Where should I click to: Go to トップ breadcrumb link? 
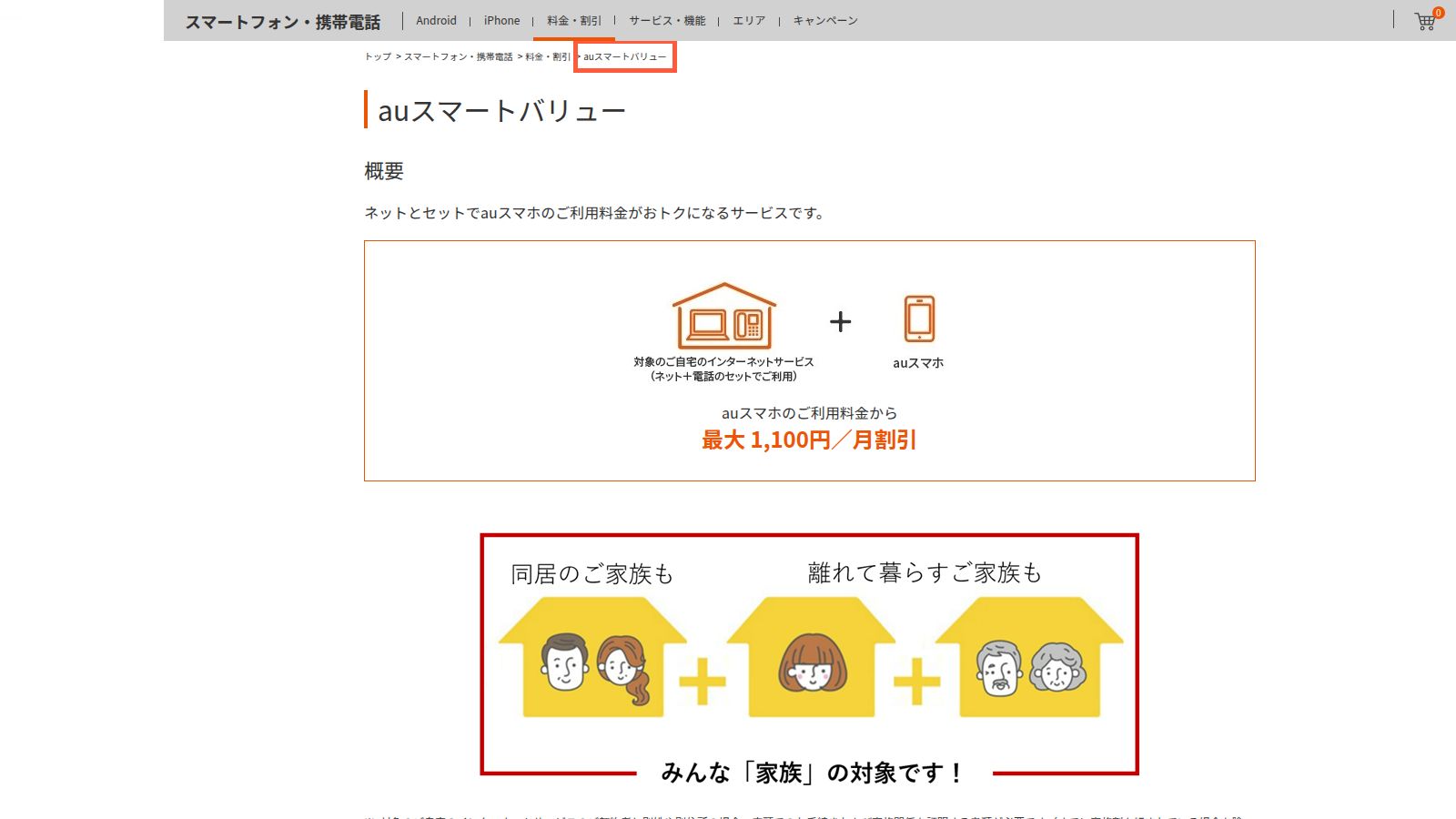(378, 56)
